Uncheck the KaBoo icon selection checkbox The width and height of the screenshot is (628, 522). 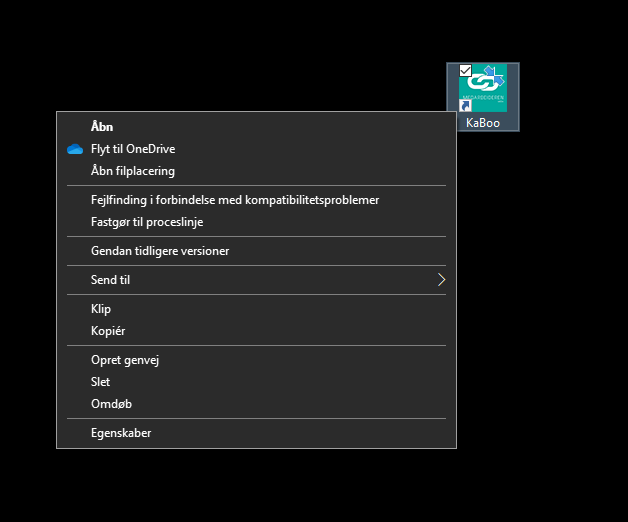(465, 71)
